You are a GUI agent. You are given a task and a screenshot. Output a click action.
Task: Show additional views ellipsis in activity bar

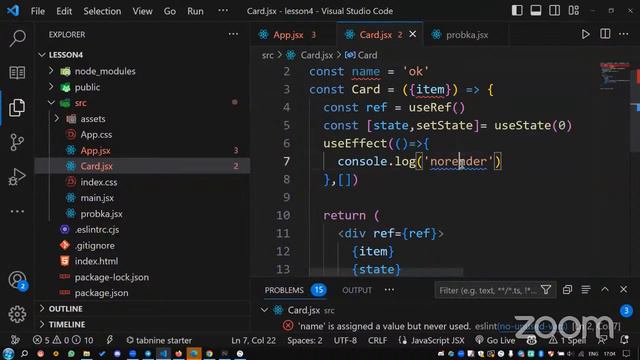pyautogui.click(x=17, y=211)
